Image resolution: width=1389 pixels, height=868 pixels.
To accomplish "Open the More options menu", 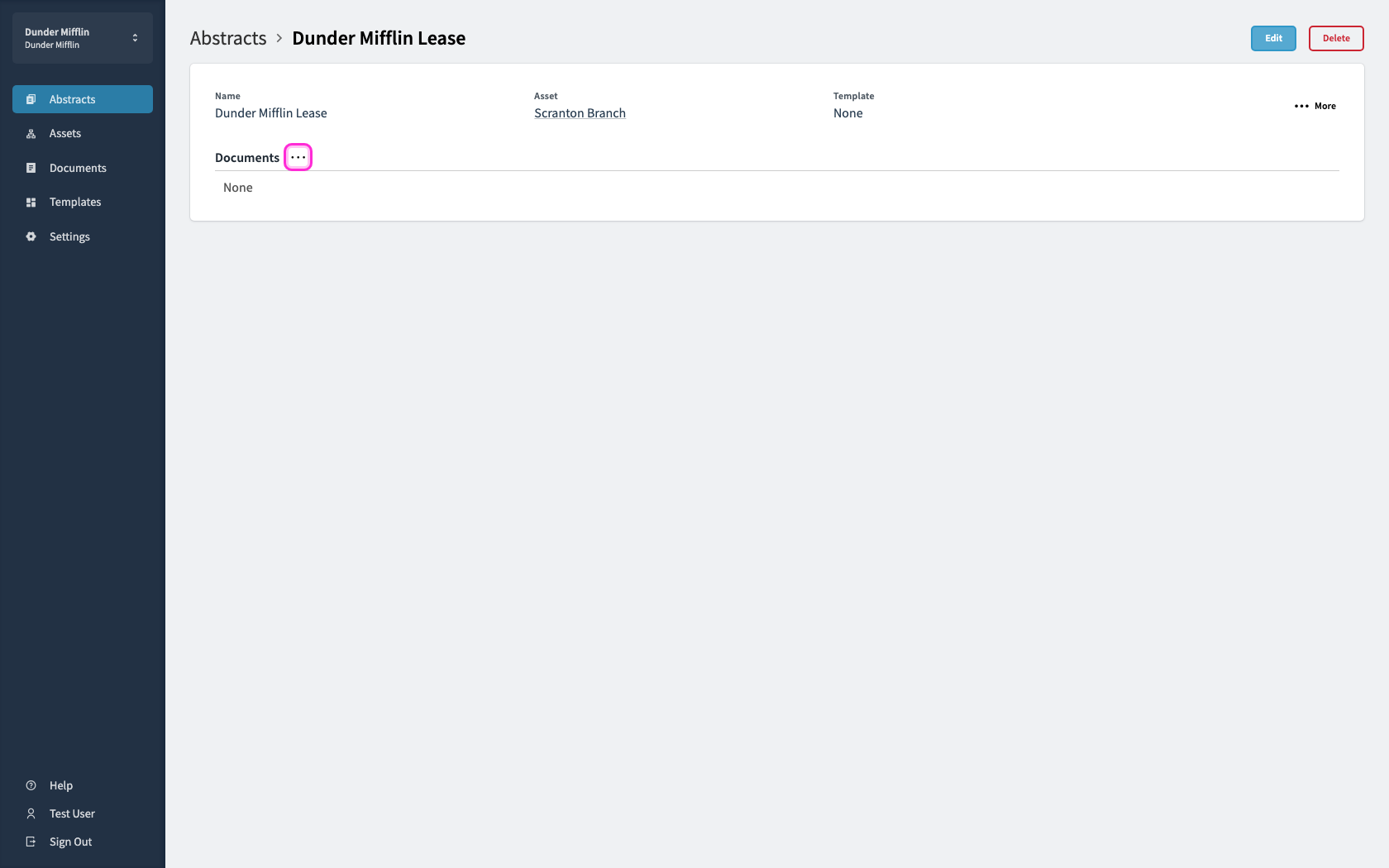I will click(1315, 106).
